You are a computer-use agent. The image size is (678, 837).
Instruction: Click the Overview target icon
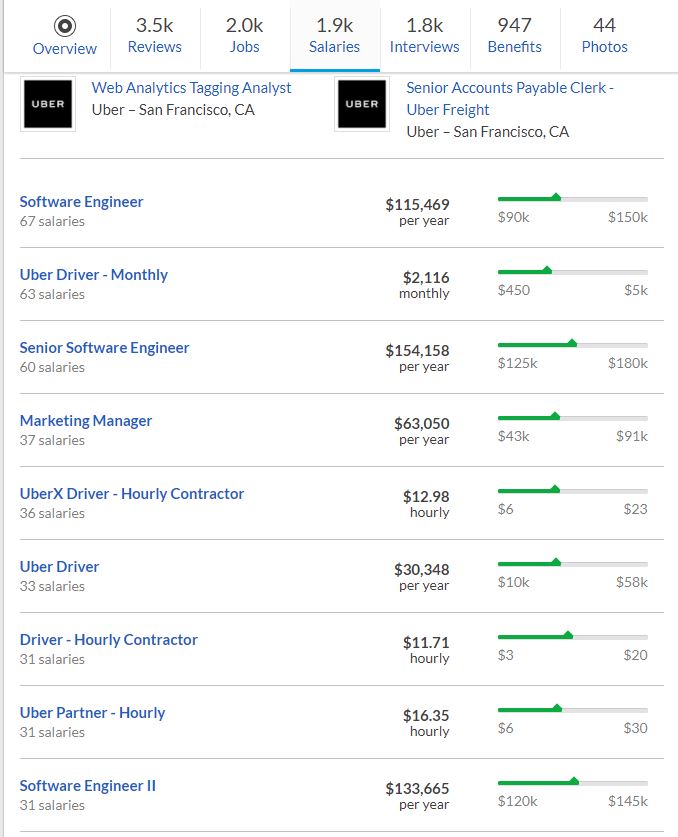coord(65,26)
